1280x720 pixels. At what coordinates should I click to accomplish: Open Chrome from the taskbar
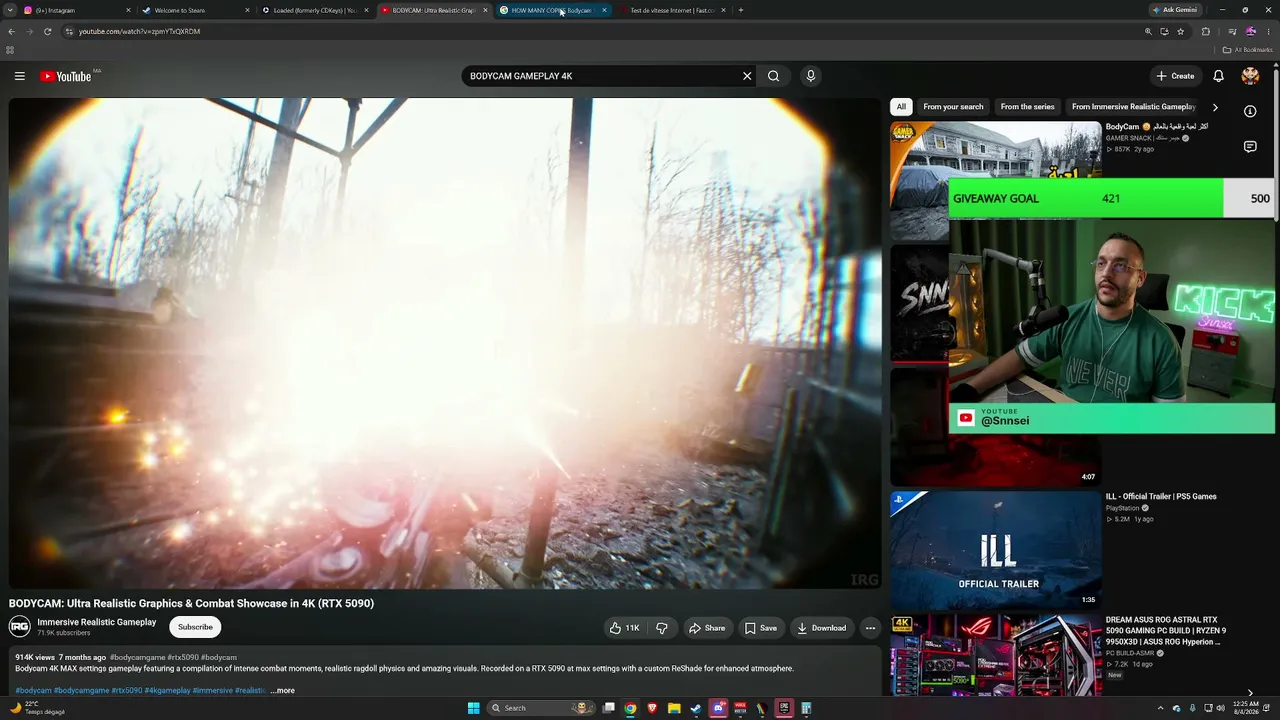click(630, 708)
